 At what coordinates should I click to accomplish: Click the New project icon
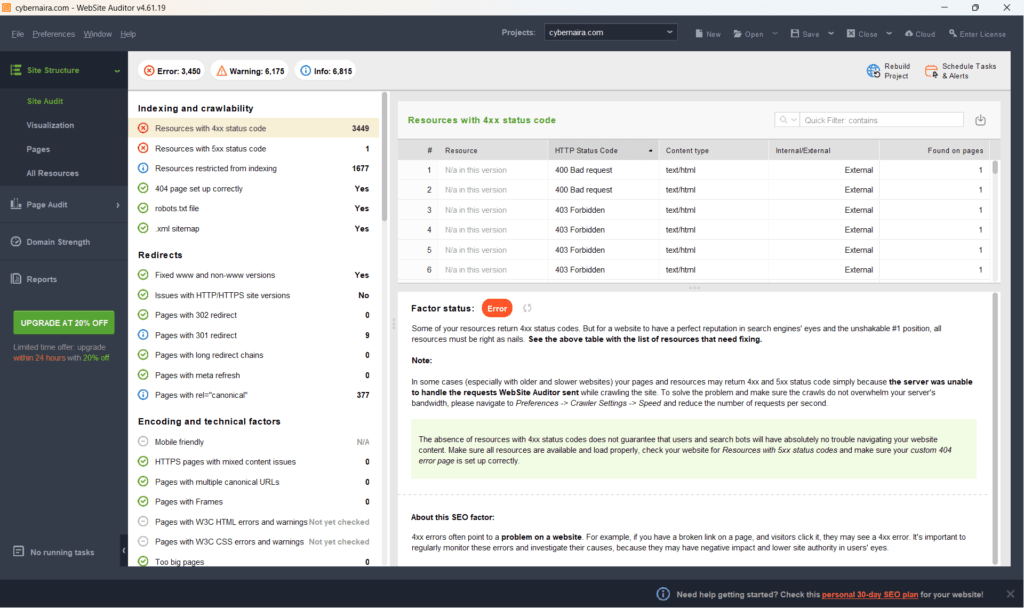(x=699, y=34)
